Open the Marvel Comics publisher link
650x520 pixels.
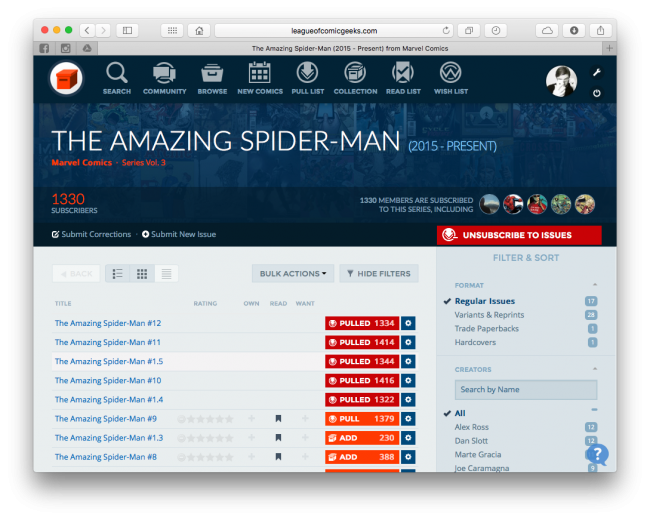tap(82, 163)
